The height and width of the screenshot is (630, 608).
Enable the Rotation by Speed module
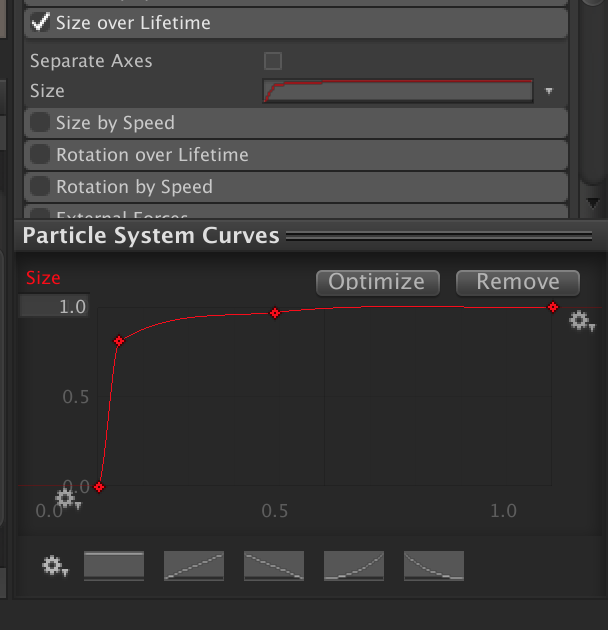(40, 186)
